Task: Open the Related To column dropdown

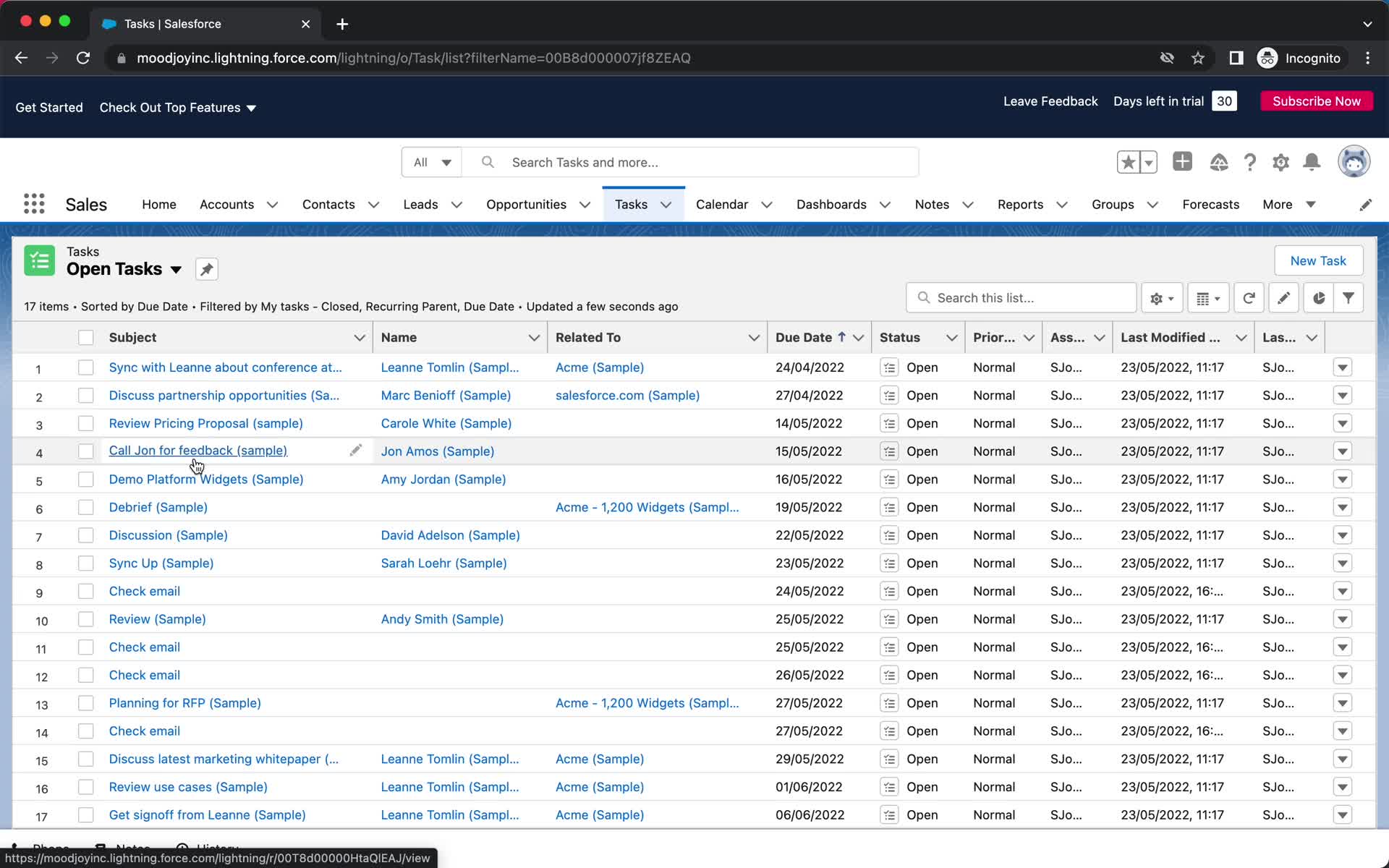Action: [x=754, y=338]
